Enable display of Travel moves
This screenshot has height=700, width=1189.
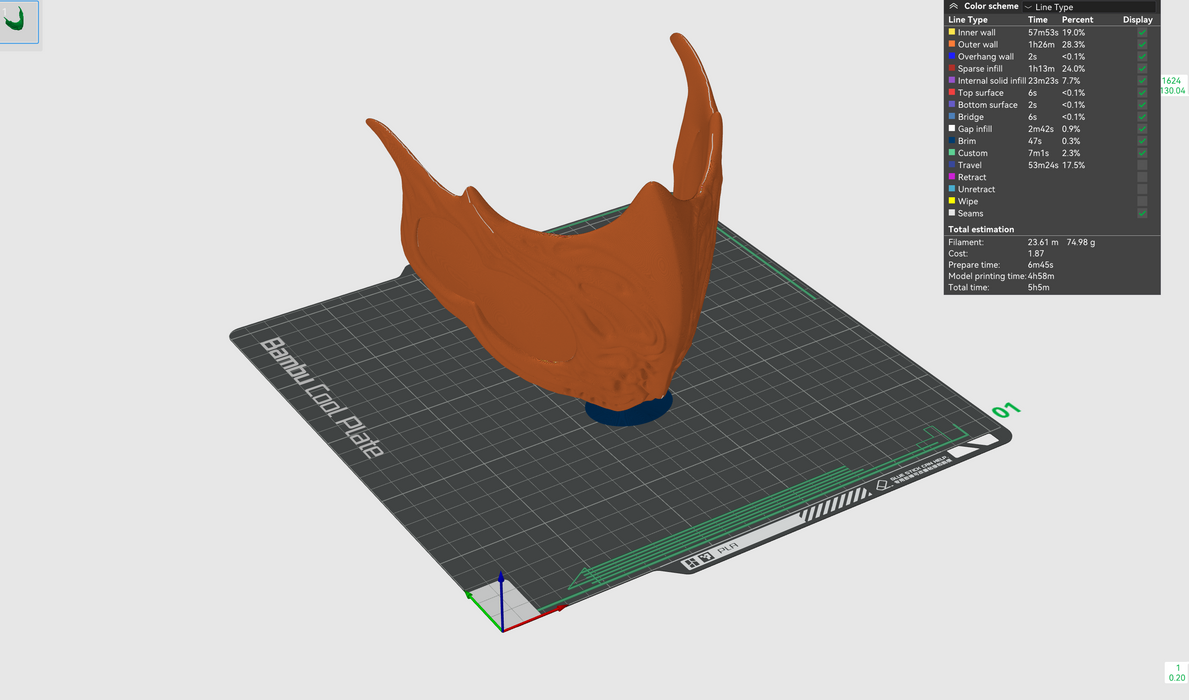[x=1142, y=165]
